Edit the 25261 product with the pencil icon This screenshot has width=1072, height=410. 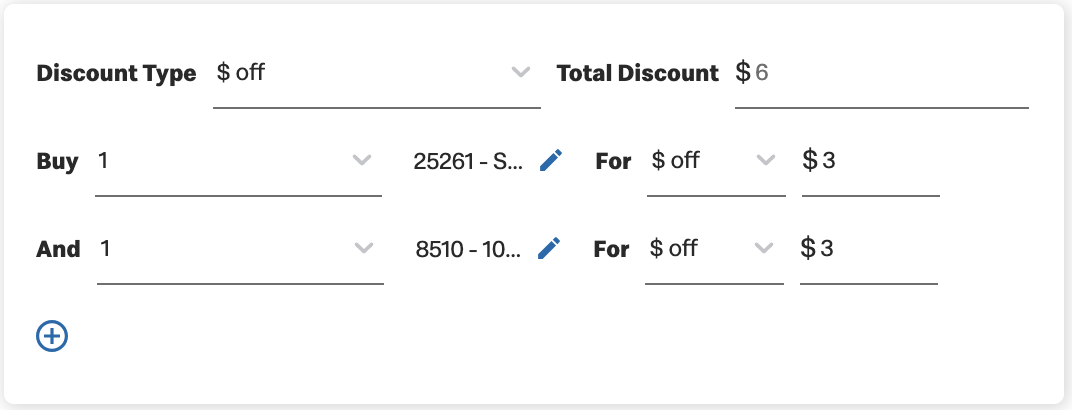(x=551, y=161)
